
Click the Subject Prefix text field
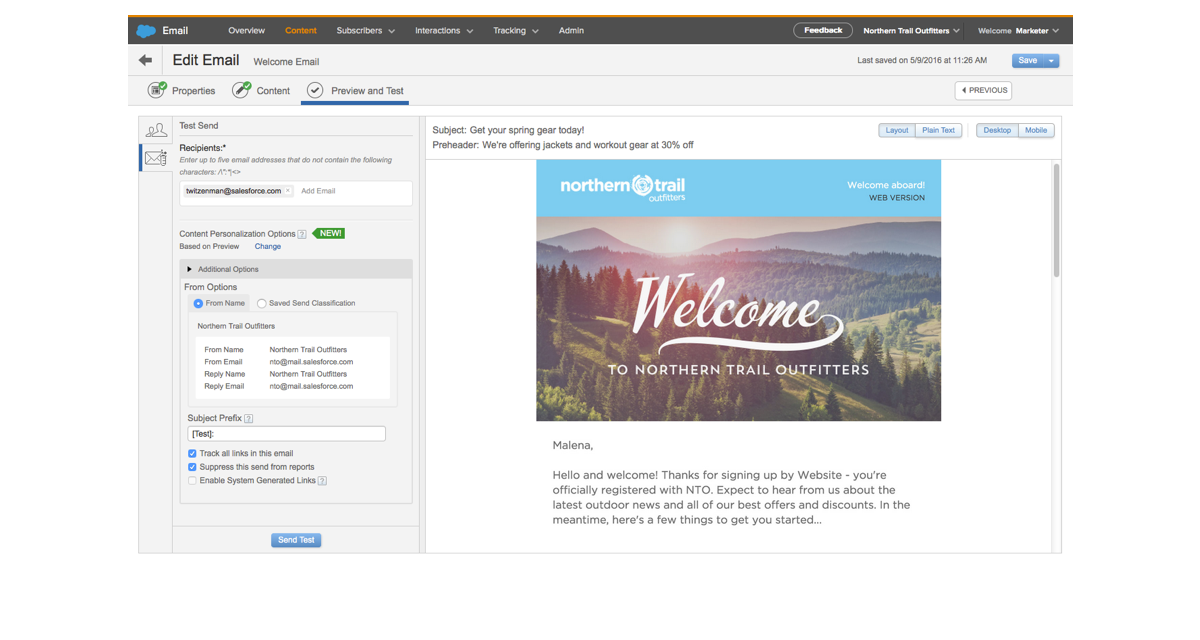286,434
